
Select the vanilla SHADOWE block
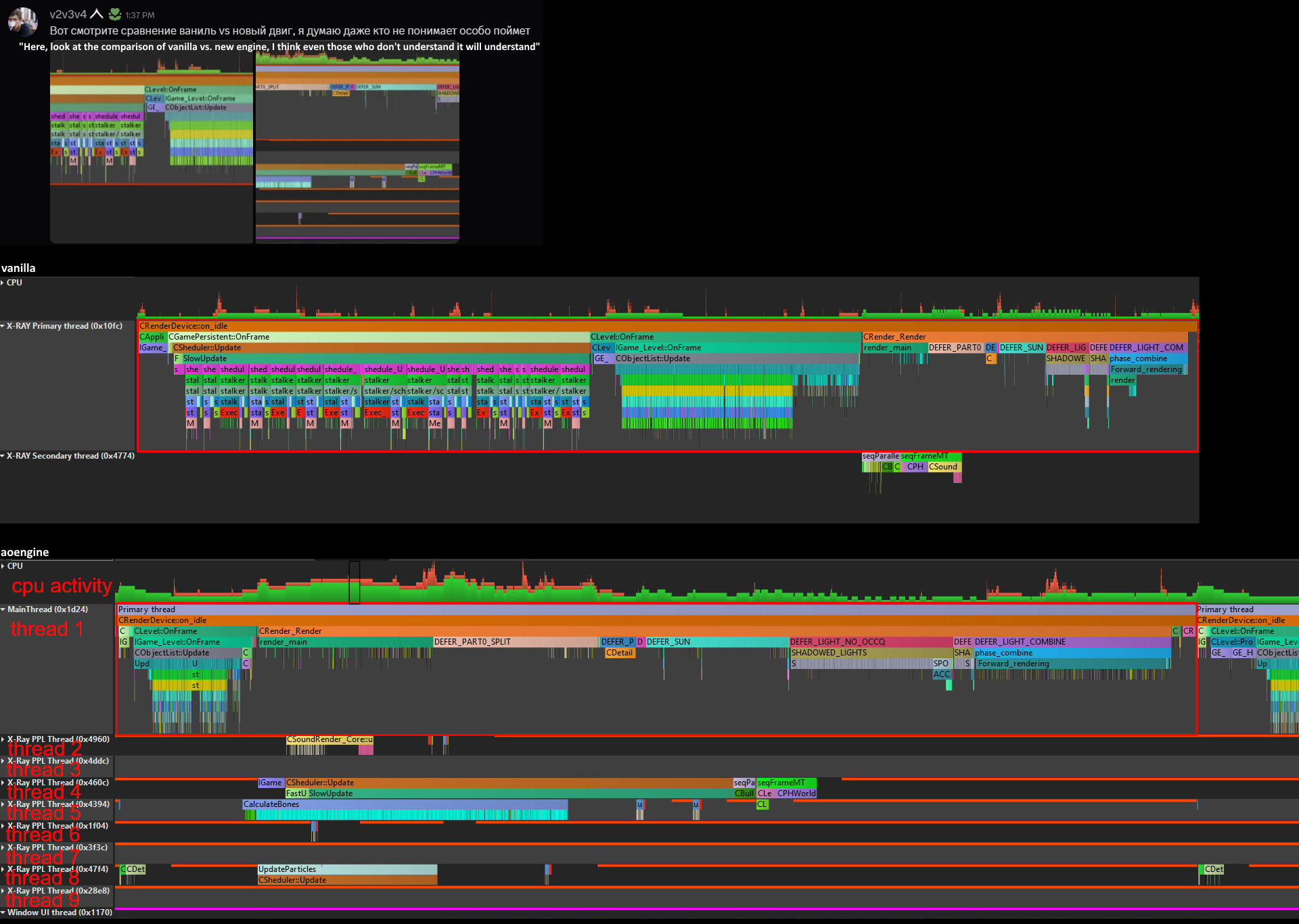coord(1066,359)
